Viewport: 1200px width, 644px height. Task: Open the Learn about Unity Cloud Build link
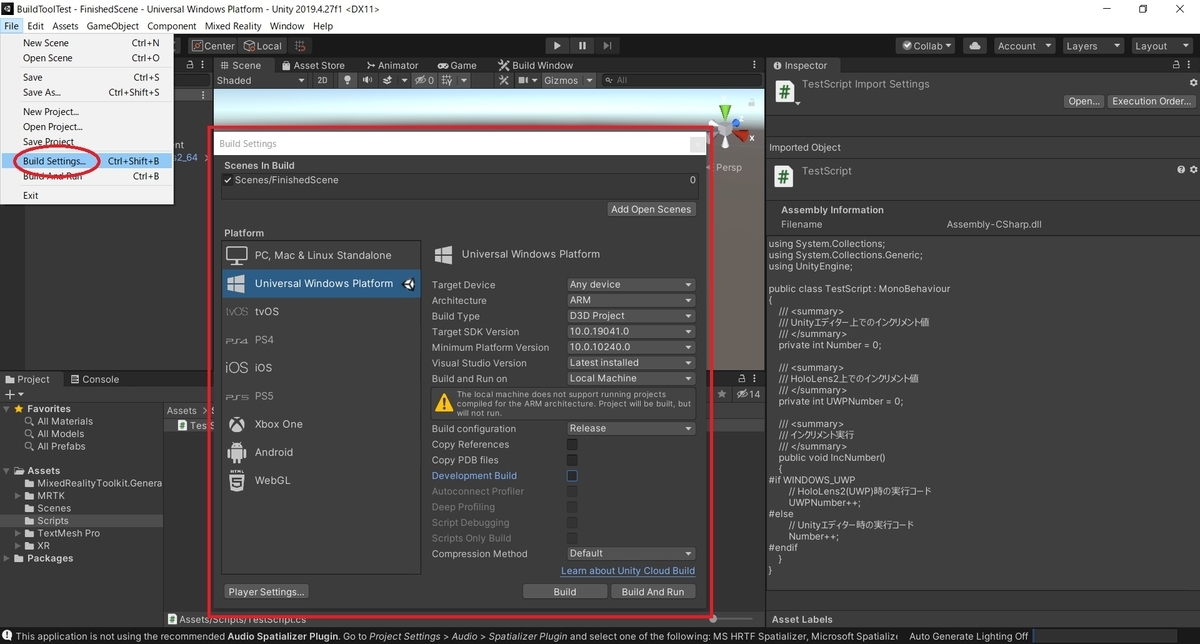click(x=628, y=571)
